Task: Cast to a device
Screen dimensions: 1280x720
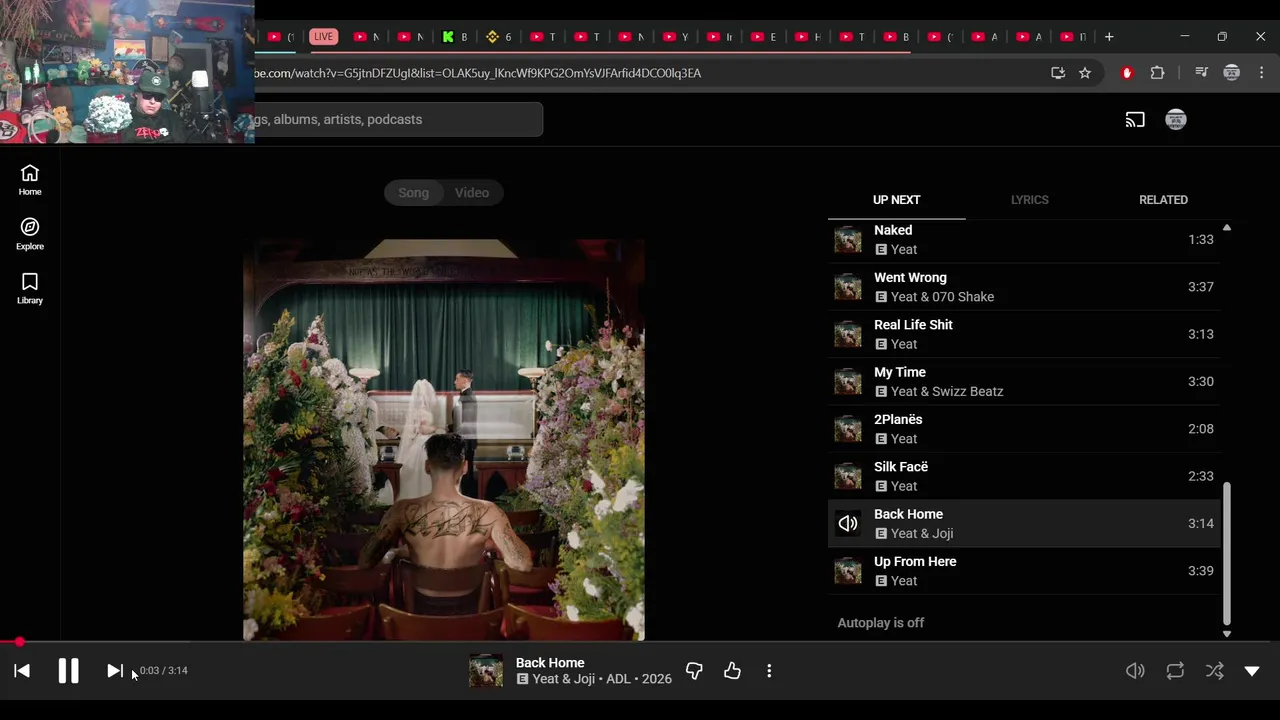Action: click(1135, 120)
